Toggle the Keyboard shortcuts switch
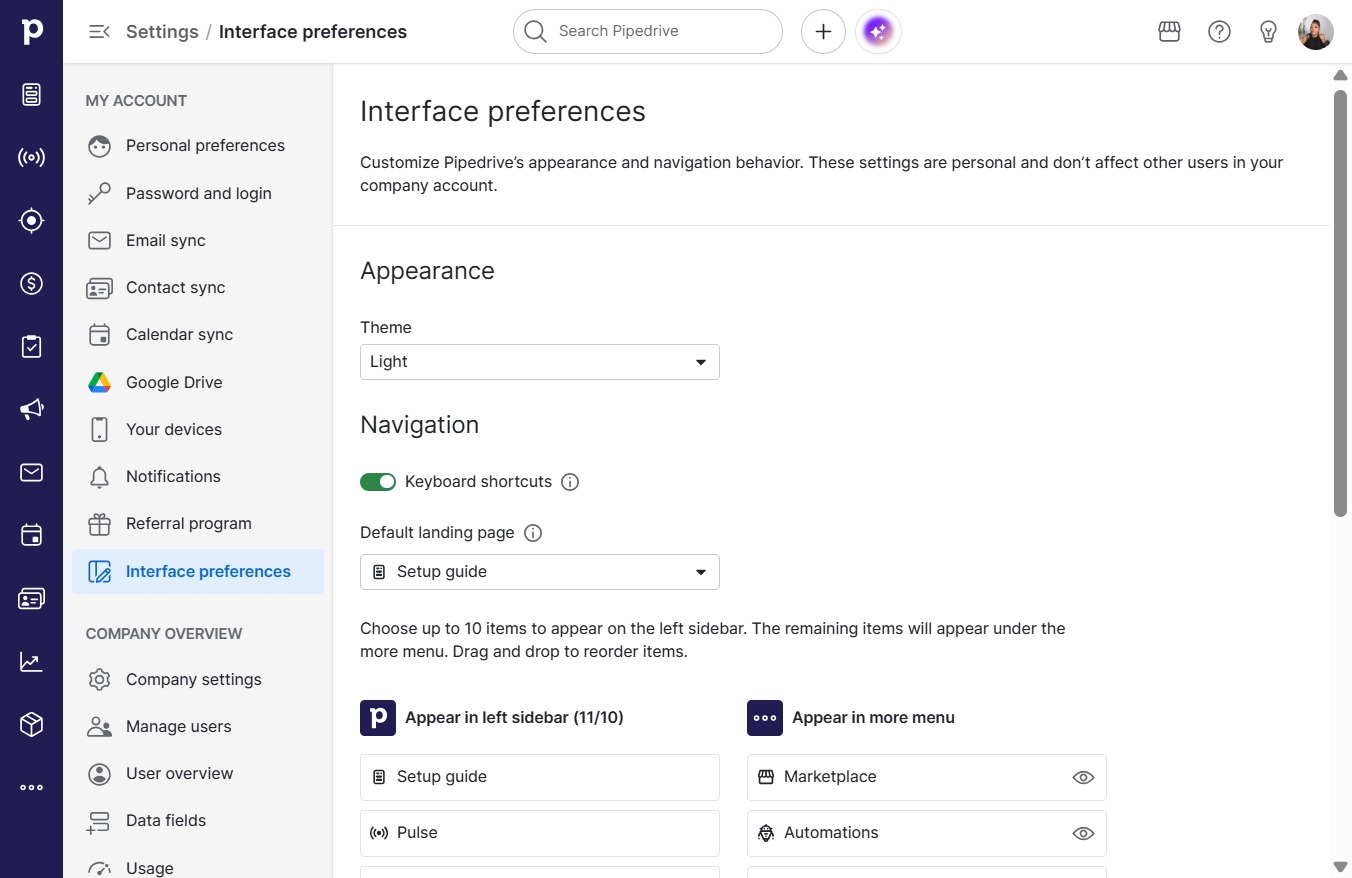 coord(378,482)
